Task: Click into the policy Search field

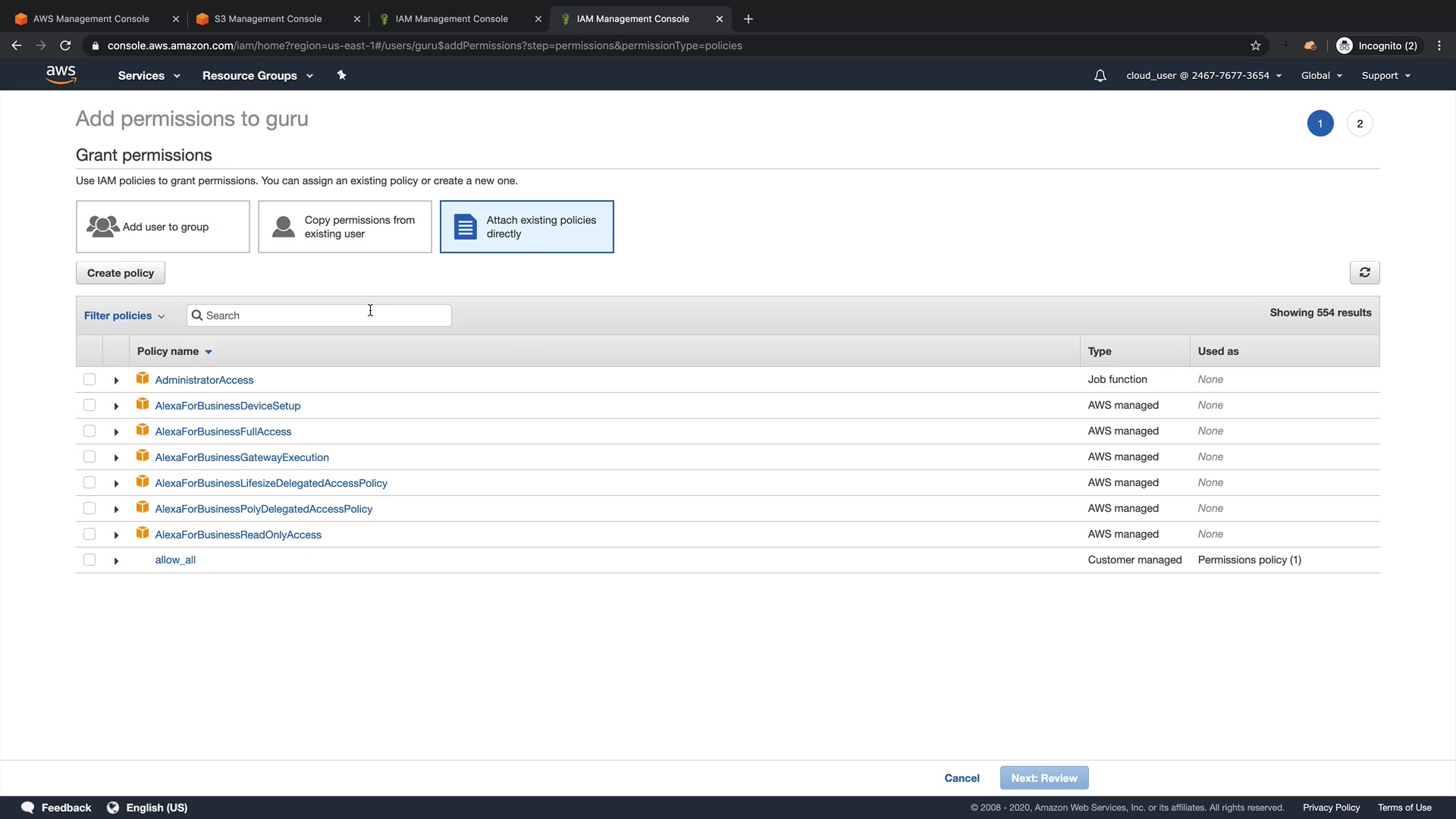Action: [x=318, y=315]
